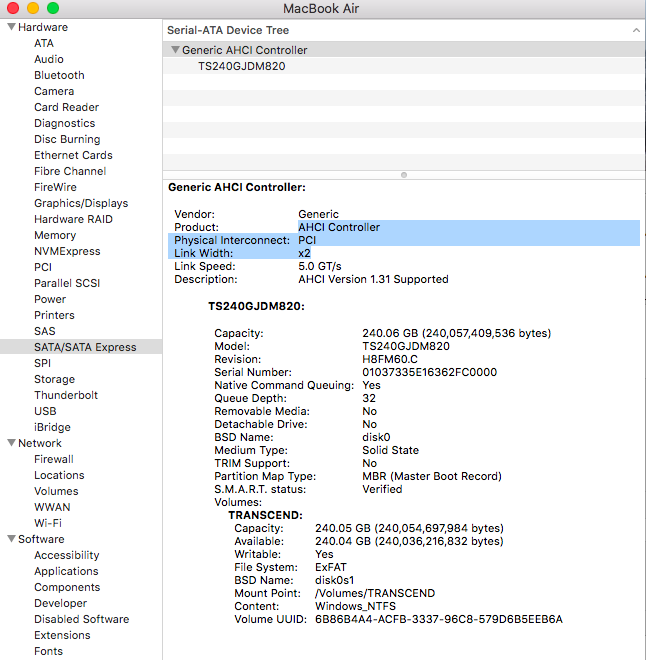
Task: Select SAS in the sidebar
Action: tap(45, 331)
